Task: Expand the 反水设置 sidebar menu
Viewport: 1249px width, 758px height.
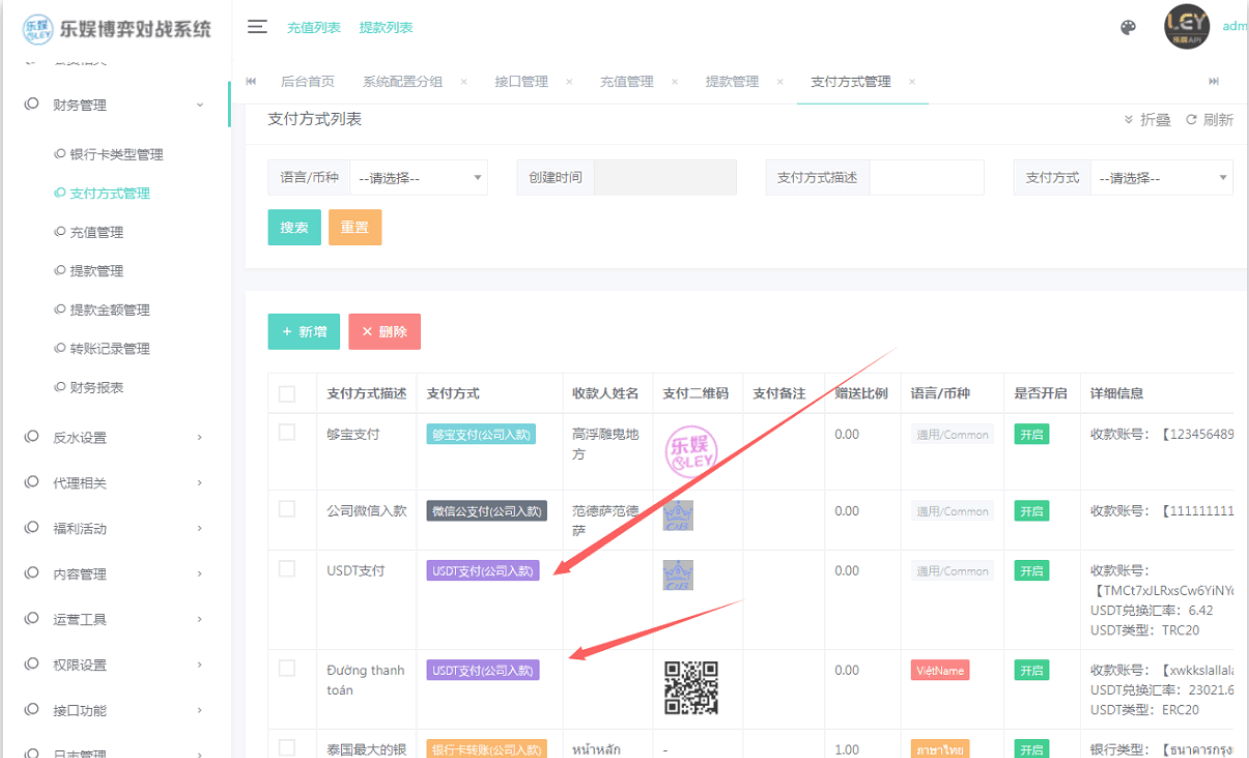Action: [115, 437]
